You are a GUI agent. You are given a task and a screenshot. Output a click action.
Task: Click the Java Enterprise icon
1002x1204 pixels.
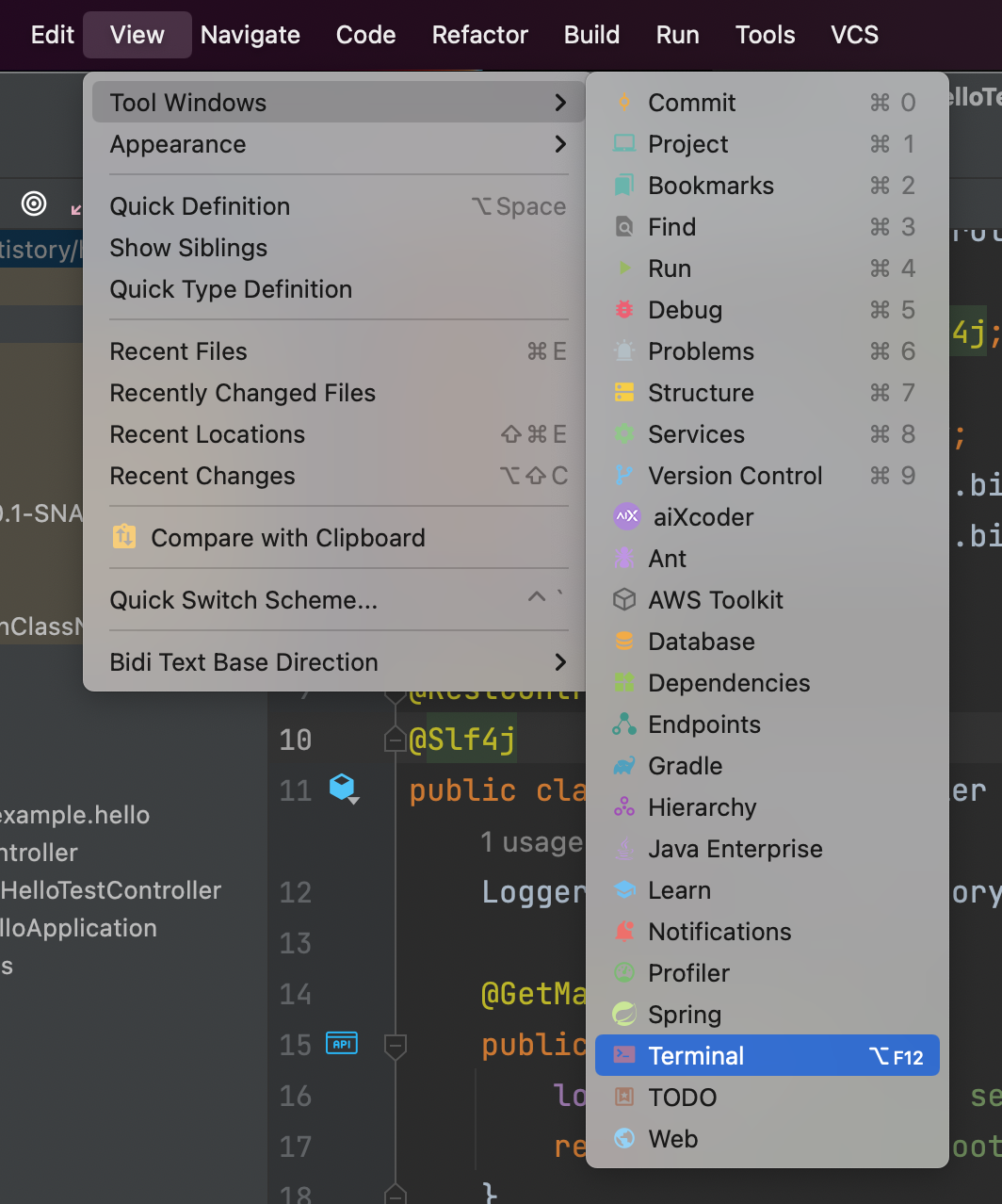tap(623, 848)
